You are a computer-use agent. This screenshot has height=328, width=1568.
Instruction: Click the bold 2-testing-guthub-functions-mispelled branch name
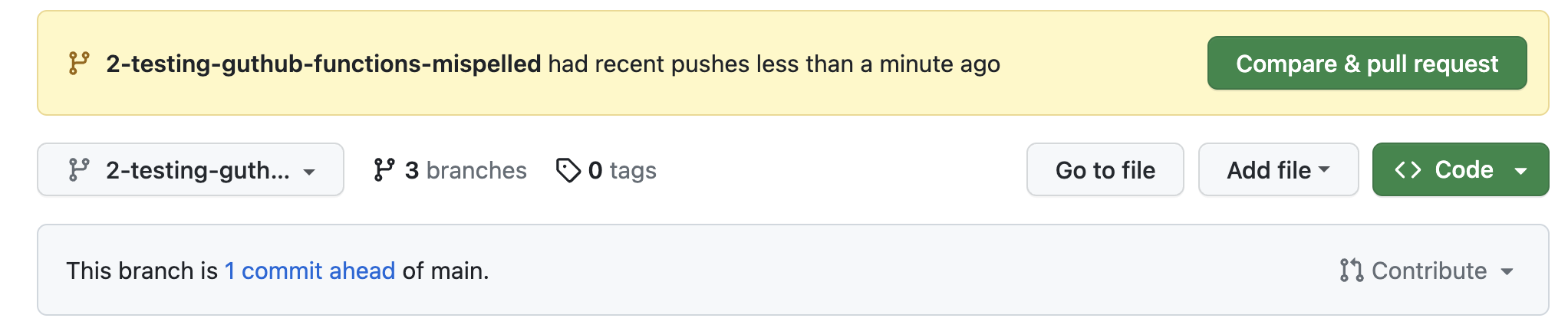pyautogui.click(x=323, y=64)
